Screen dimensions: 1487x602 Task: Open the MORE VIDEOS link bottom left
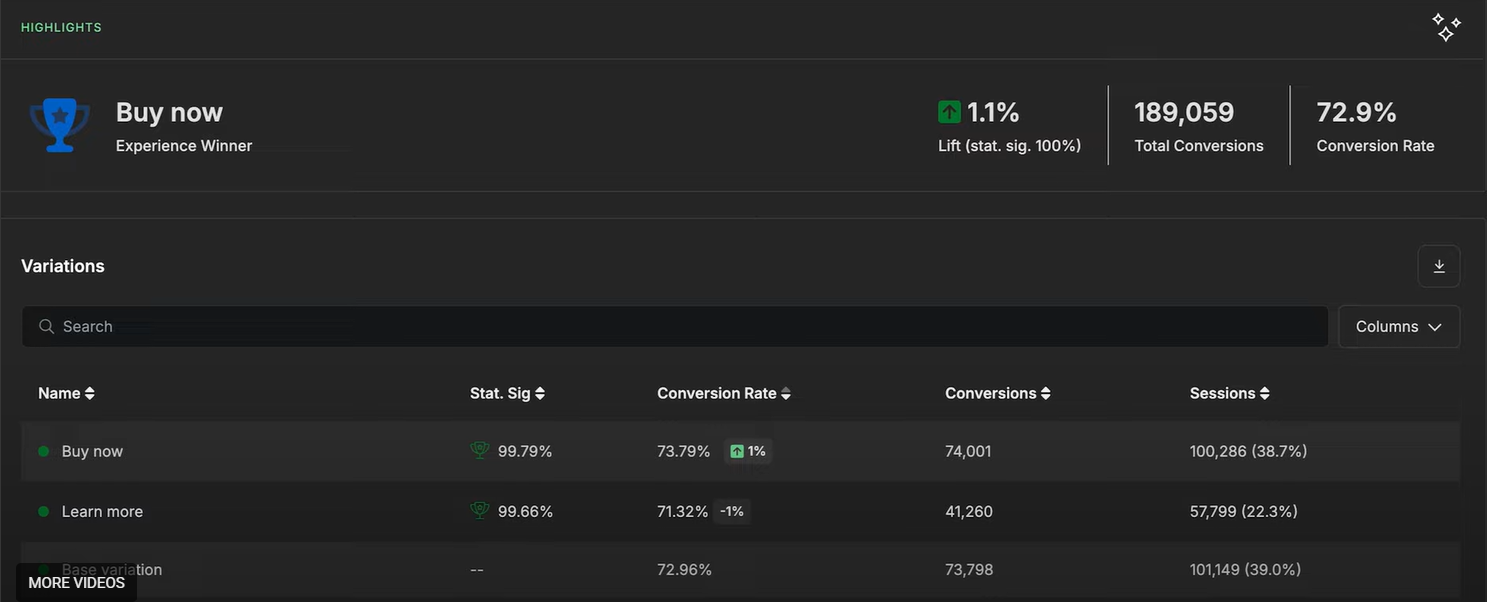(x=75, y=582)
